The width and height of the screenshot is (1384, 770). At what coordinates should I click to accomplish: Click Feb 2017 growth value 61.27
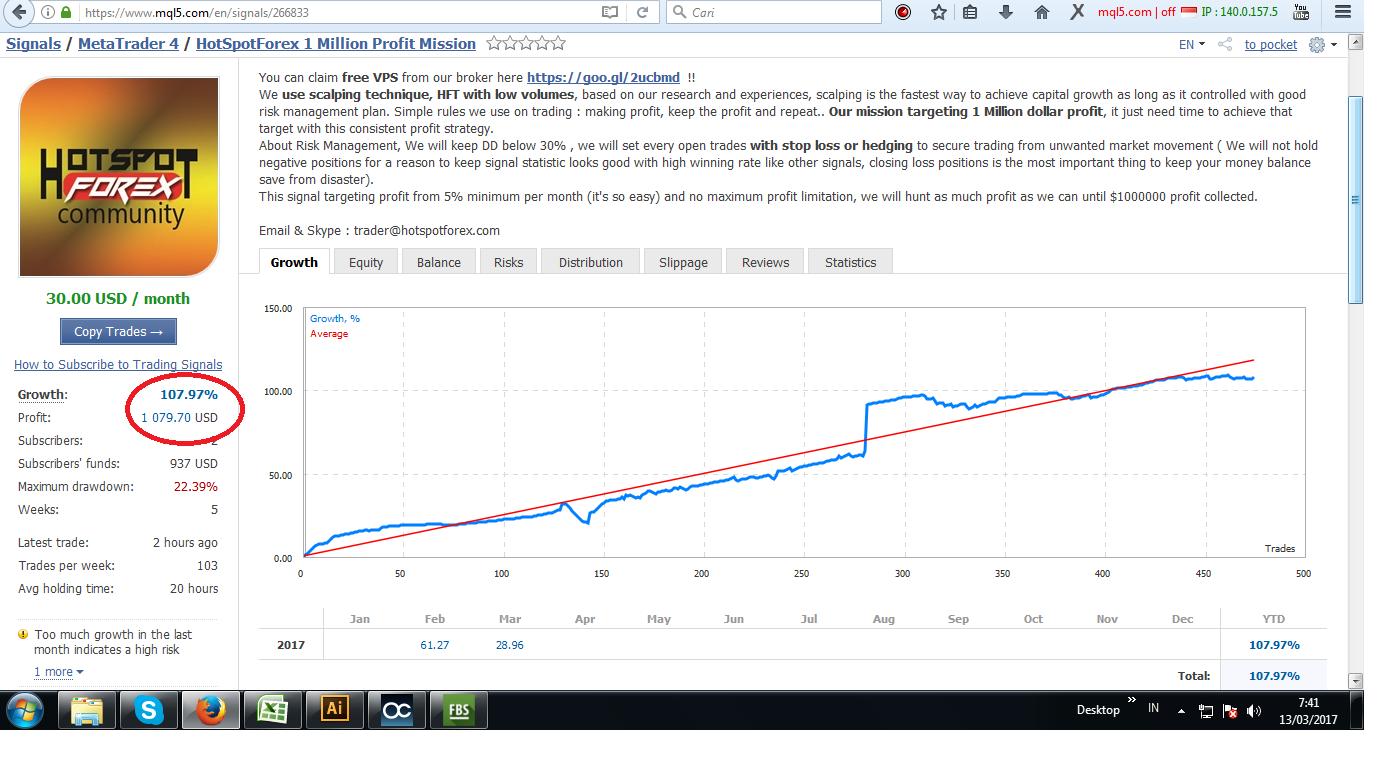coord(435,645)
